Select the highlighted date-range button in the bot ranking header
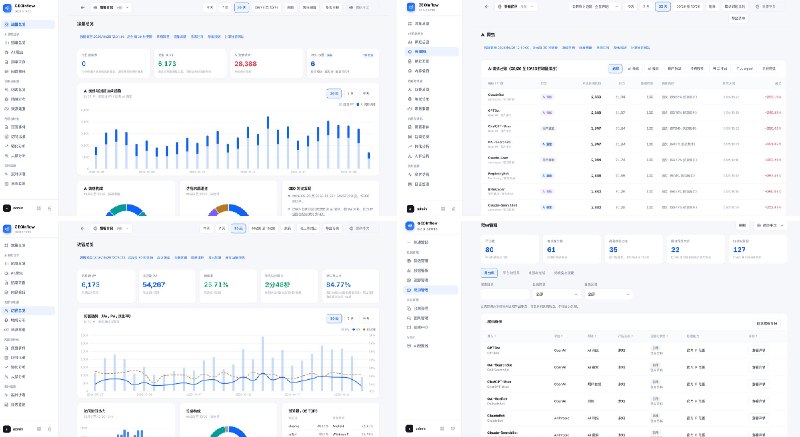This screenshot has width=800, height=437. point(663,7)
